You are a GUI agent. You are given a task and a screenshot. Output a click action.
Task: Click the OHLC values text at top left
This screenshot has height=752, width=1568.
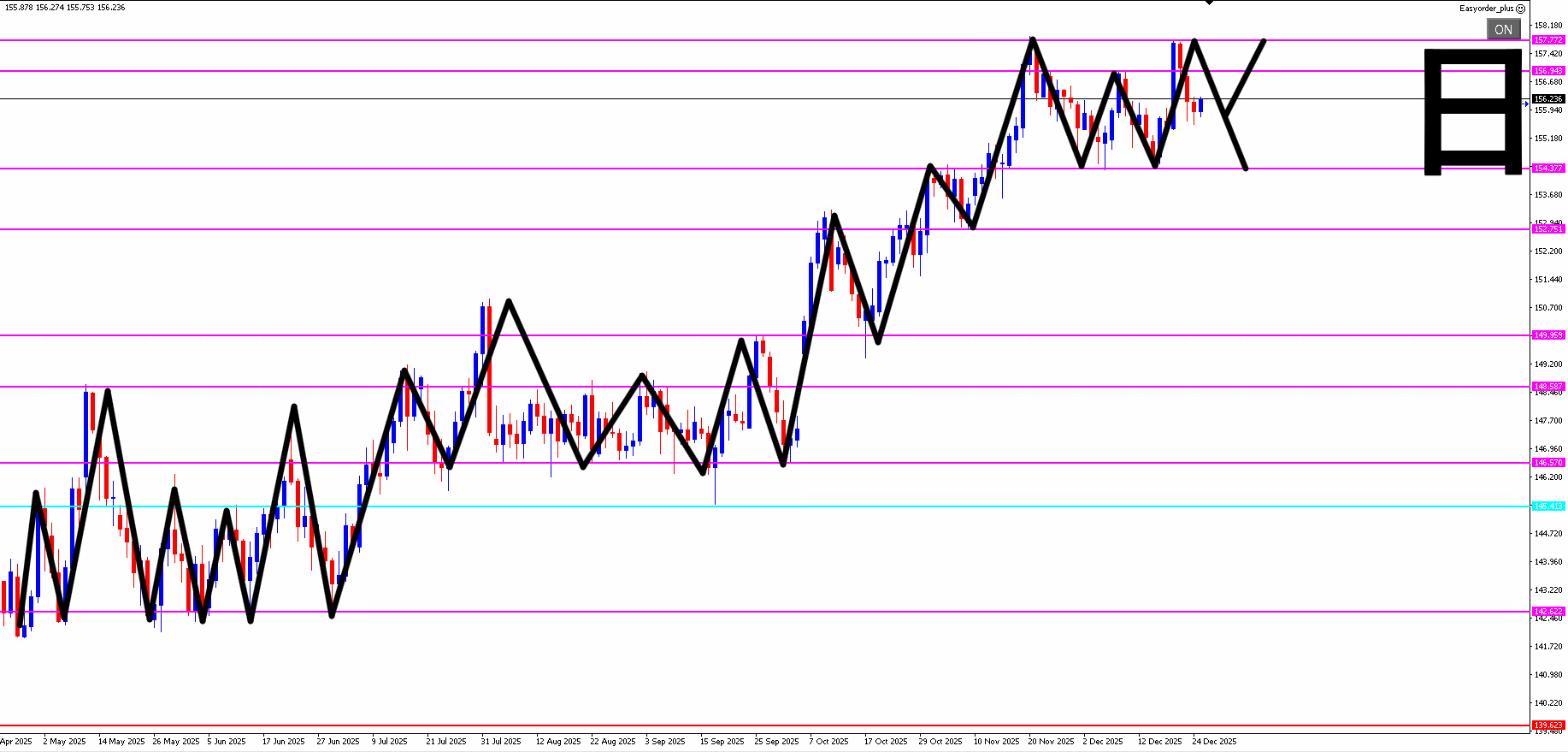(65, 8)
